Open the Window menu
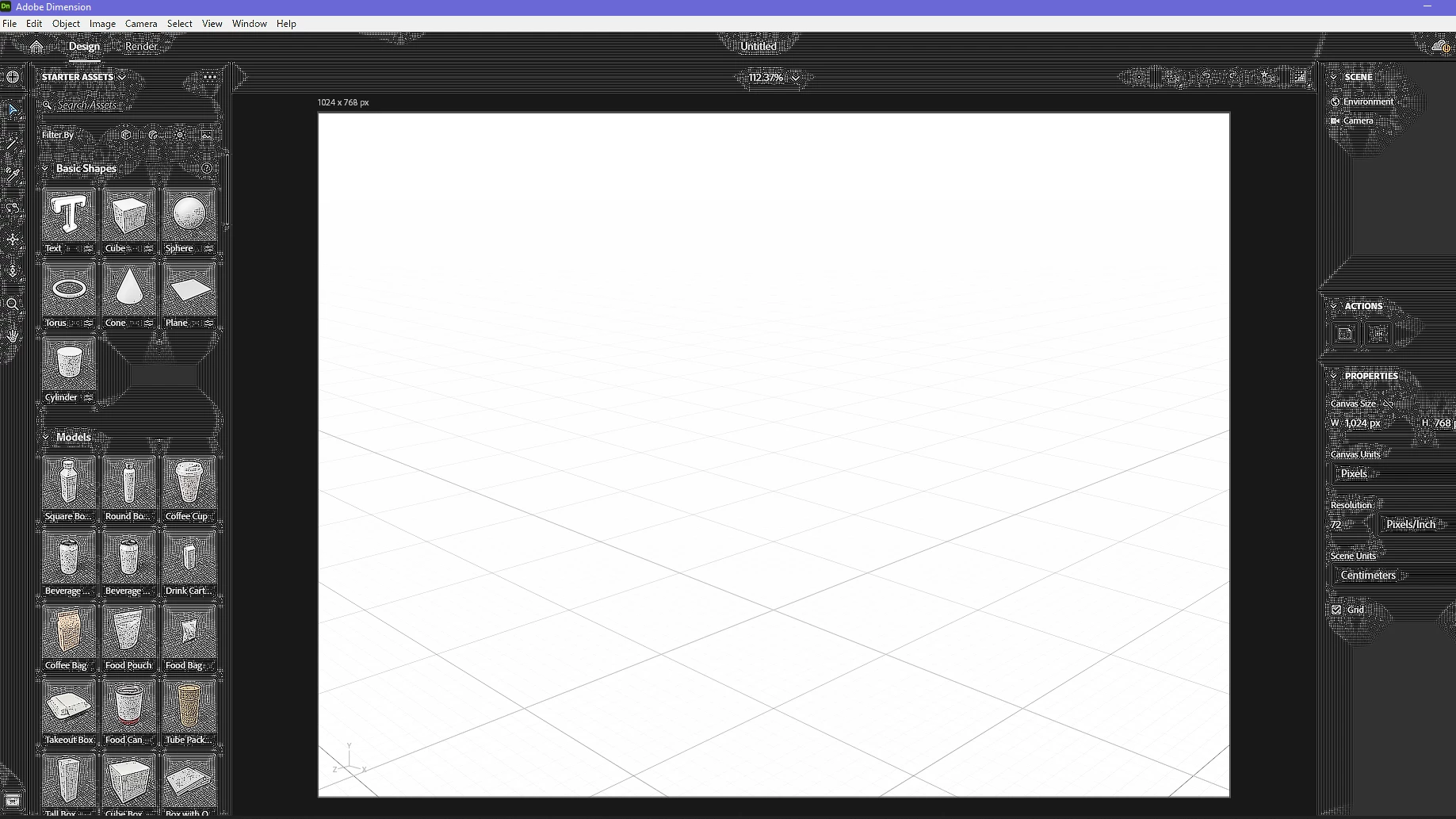The width and height of the screenshot is (1456, 819). point(250,24)
